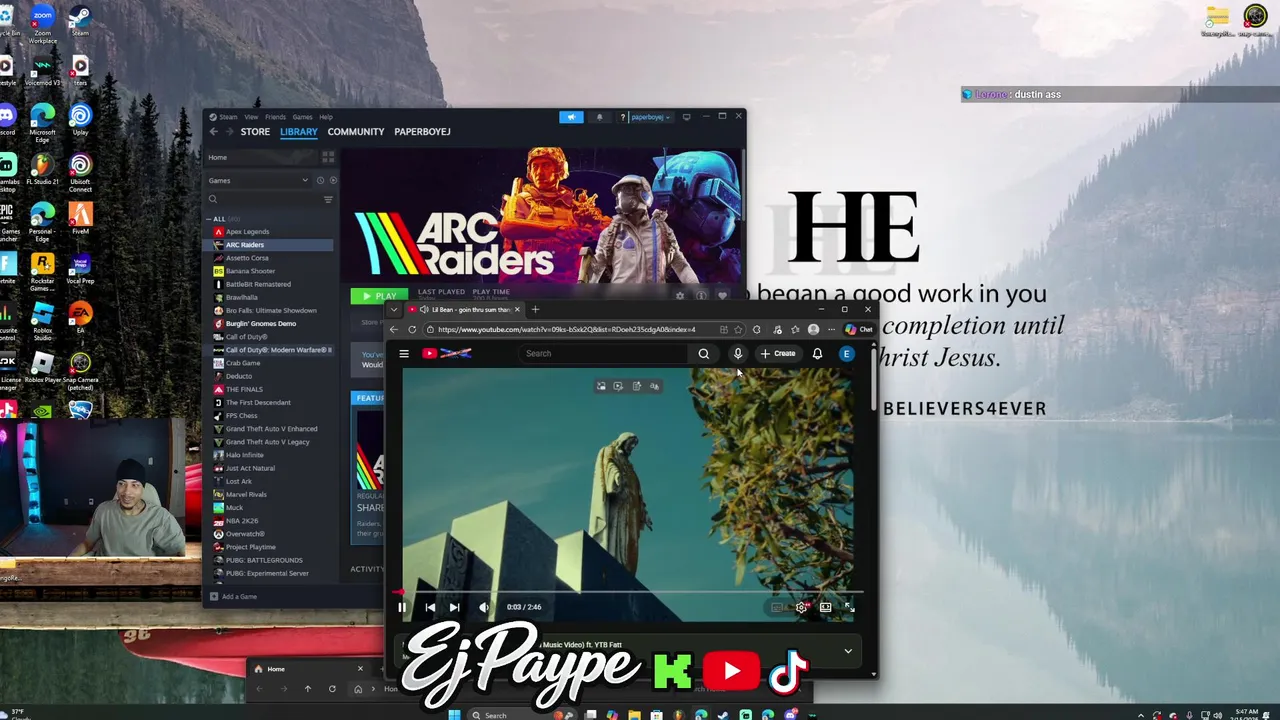Click the YouTube Create button

click(x=778, y=353)
